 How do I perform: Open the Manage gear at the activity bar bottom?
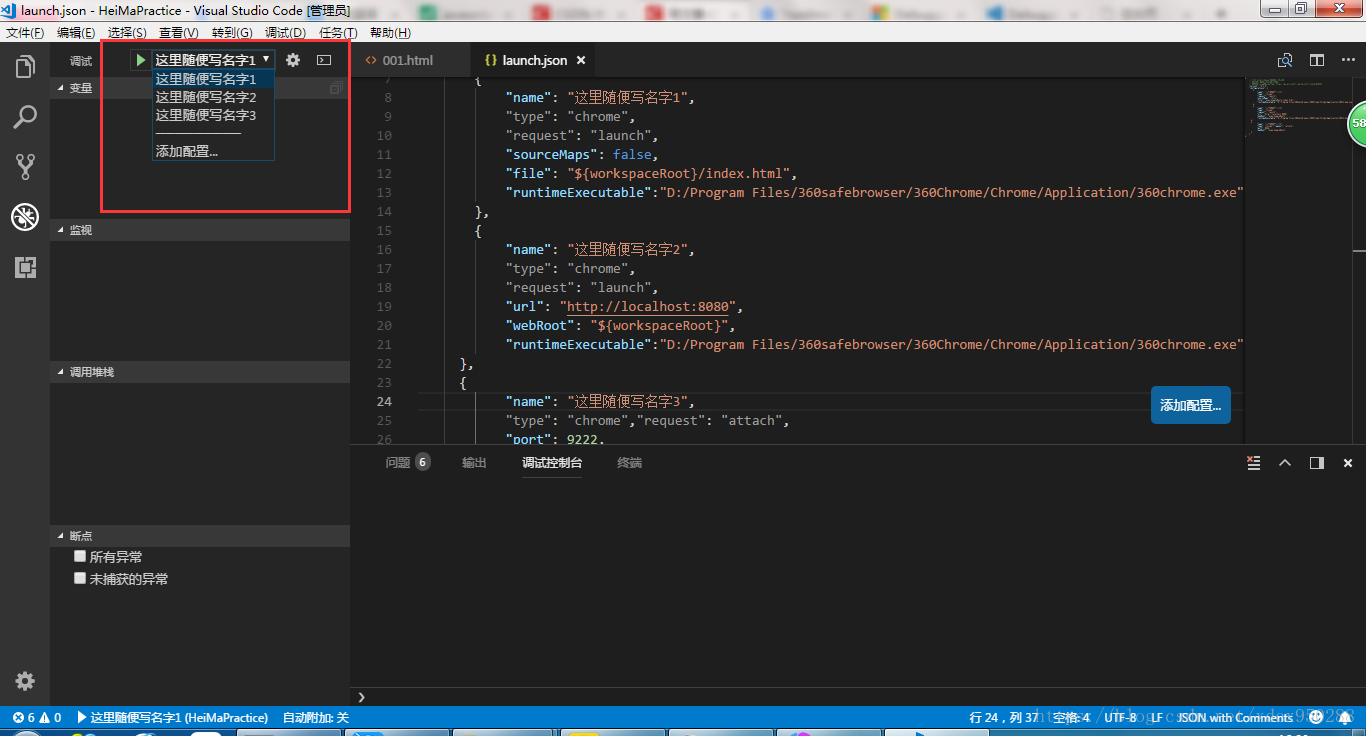(x=25, y=681)
